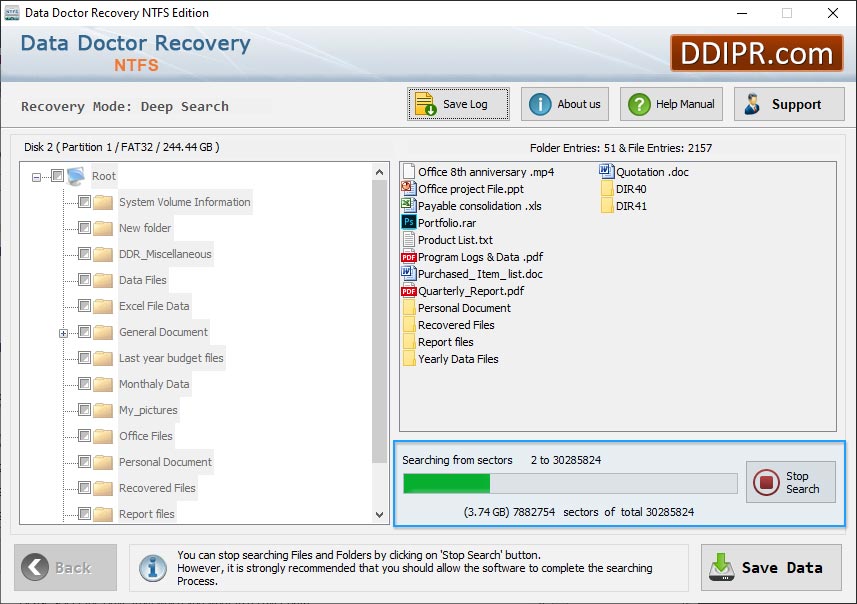This screenshot has width=857, height=604.
Task: Check the DDR_Miscellaneous checkbox
Action: (x=84, y=254)
